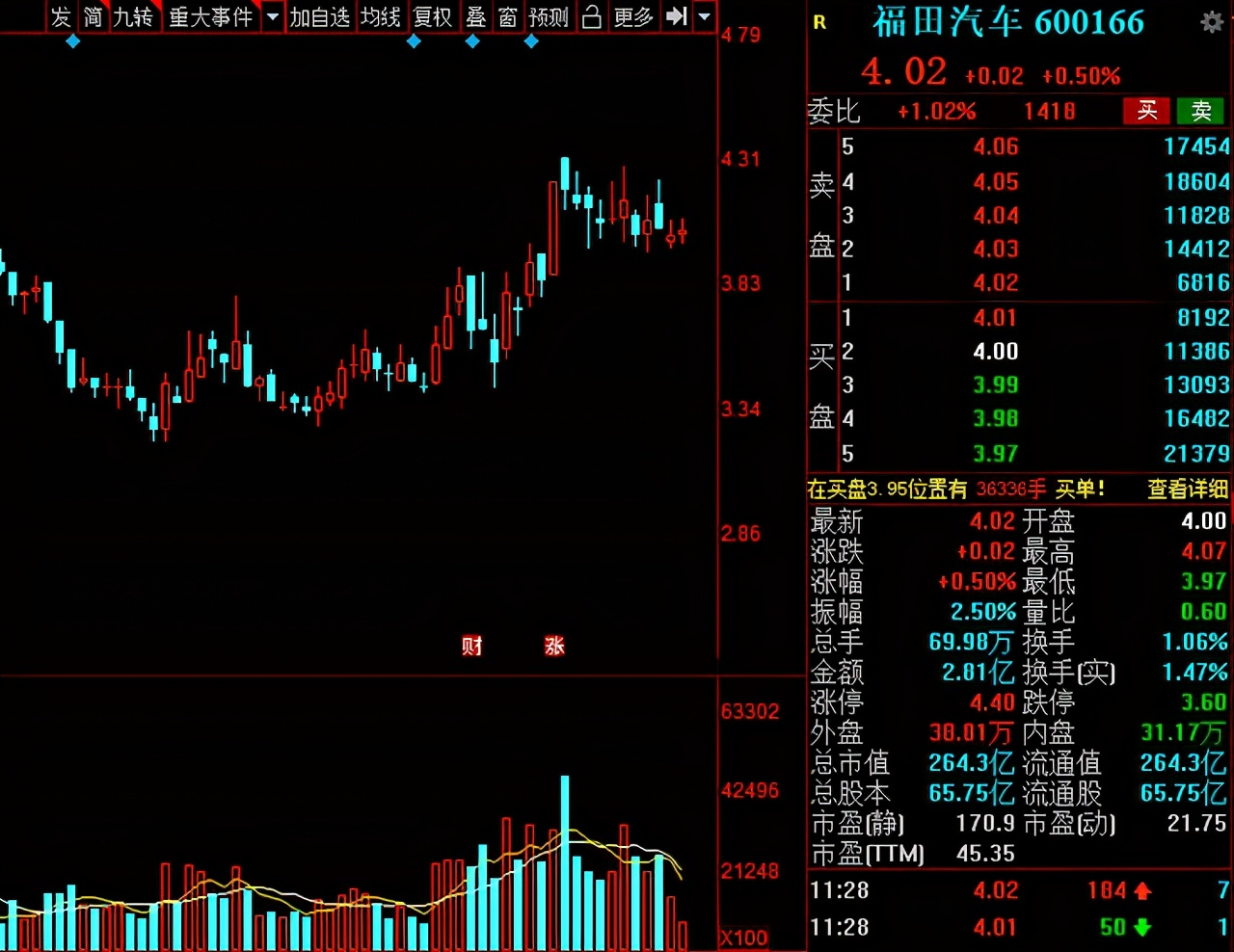
Task: Click the 最低 3.97 value
Action: click(x=1204, y=581)
